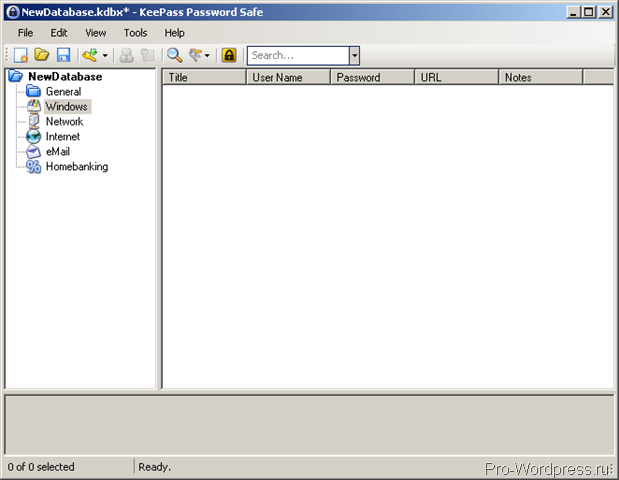Click the eMail envelope icon
619x480 pixels.
pos(33,152)
